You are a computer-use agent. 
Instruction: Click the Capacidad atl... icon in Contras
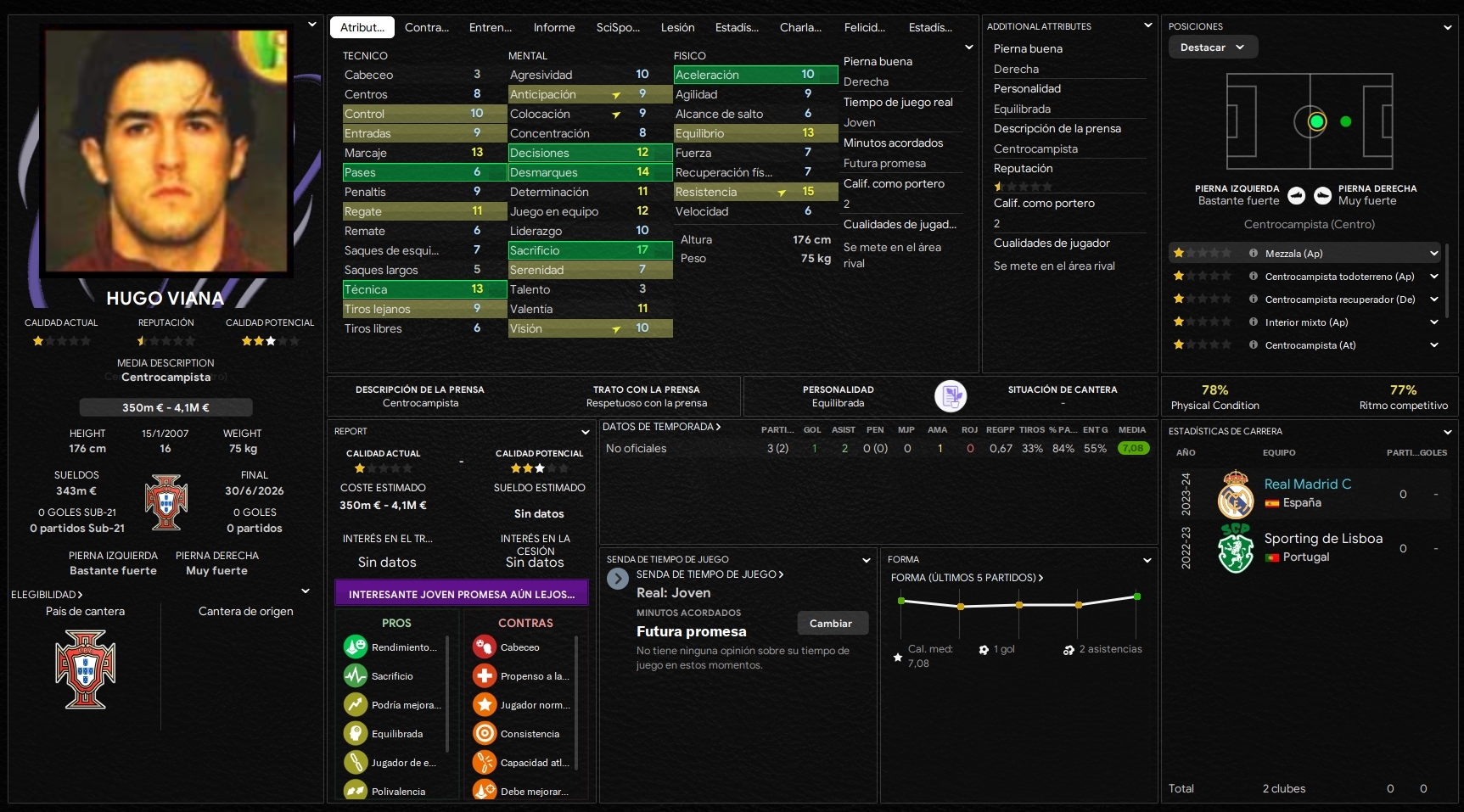pos(485,763)
